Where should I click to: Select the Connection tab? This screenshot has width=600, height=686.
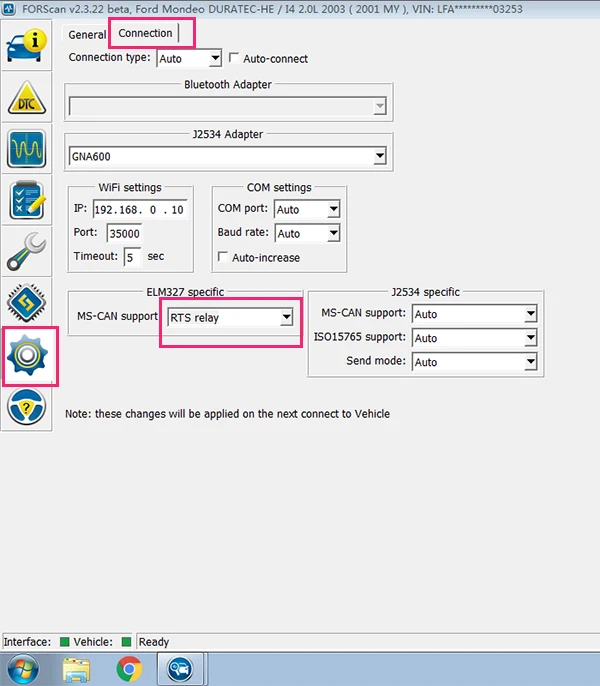(145, 33)
